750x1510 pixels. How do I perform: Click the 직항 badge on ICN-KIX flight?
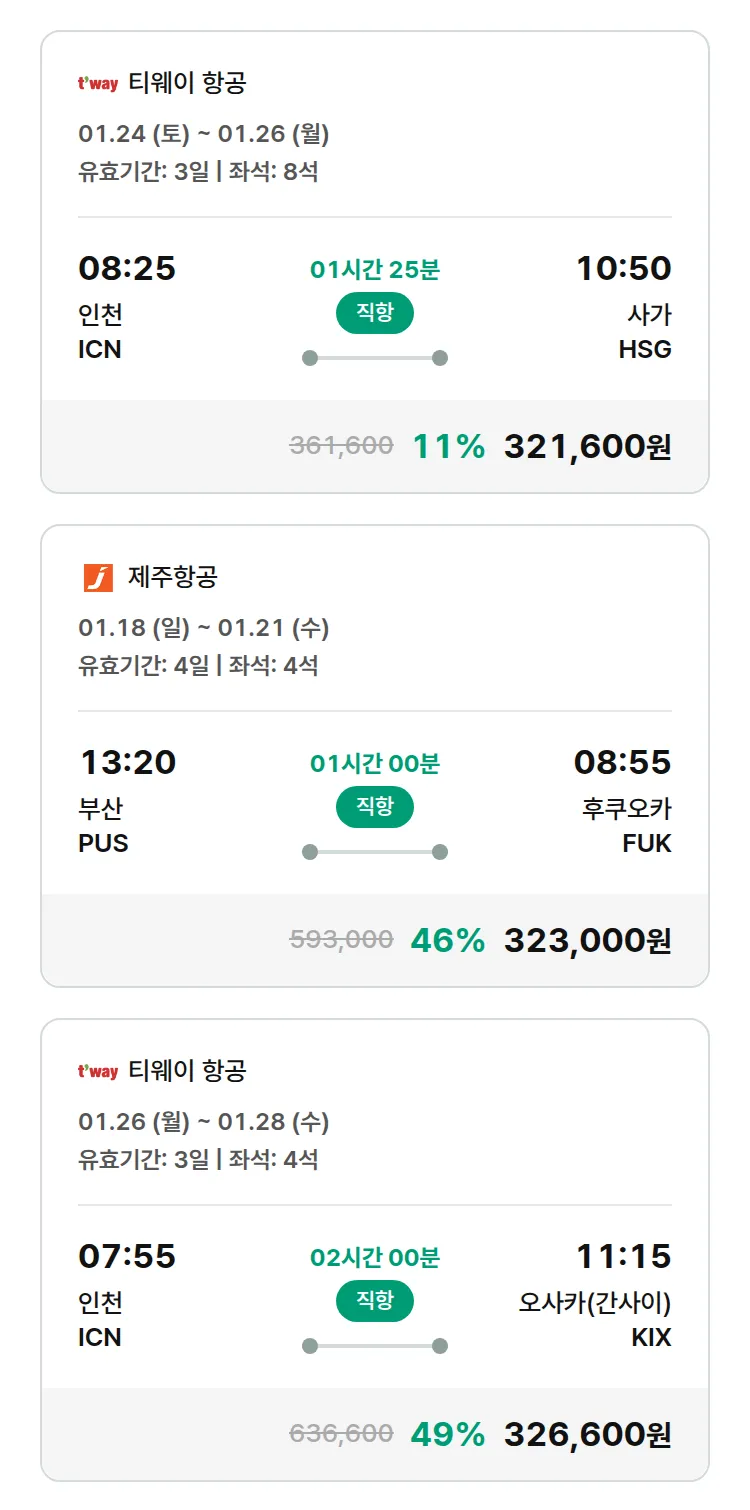(x=374, y=1301)
